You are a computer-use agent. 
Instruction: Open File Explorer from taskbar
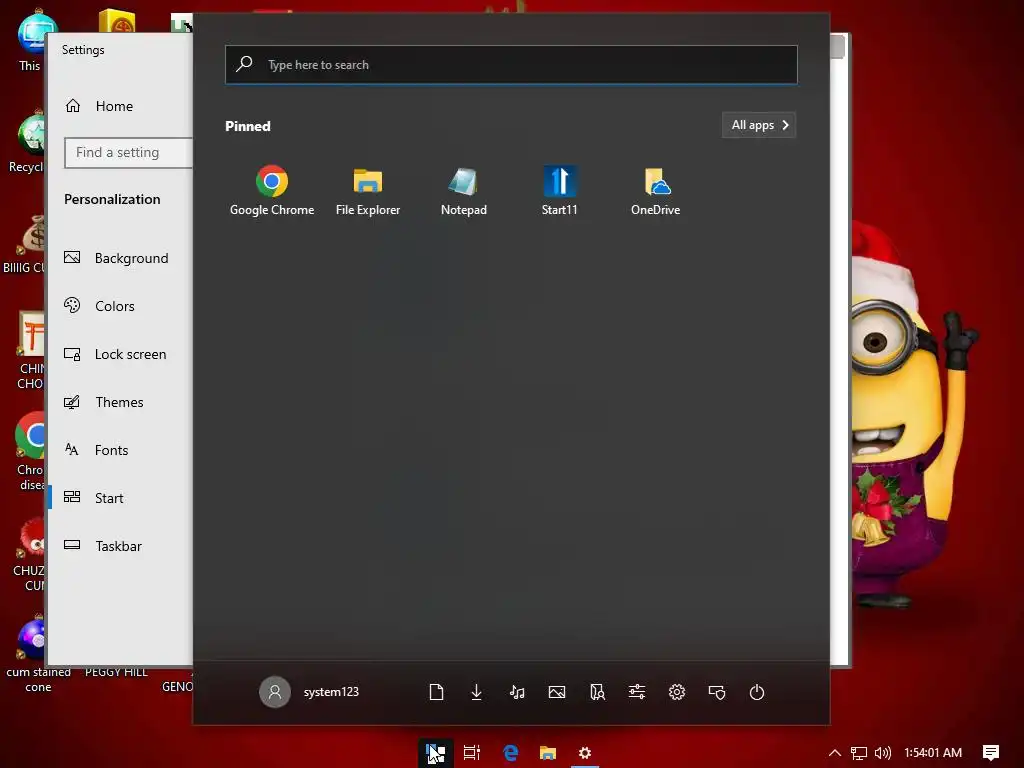point(547,753)
